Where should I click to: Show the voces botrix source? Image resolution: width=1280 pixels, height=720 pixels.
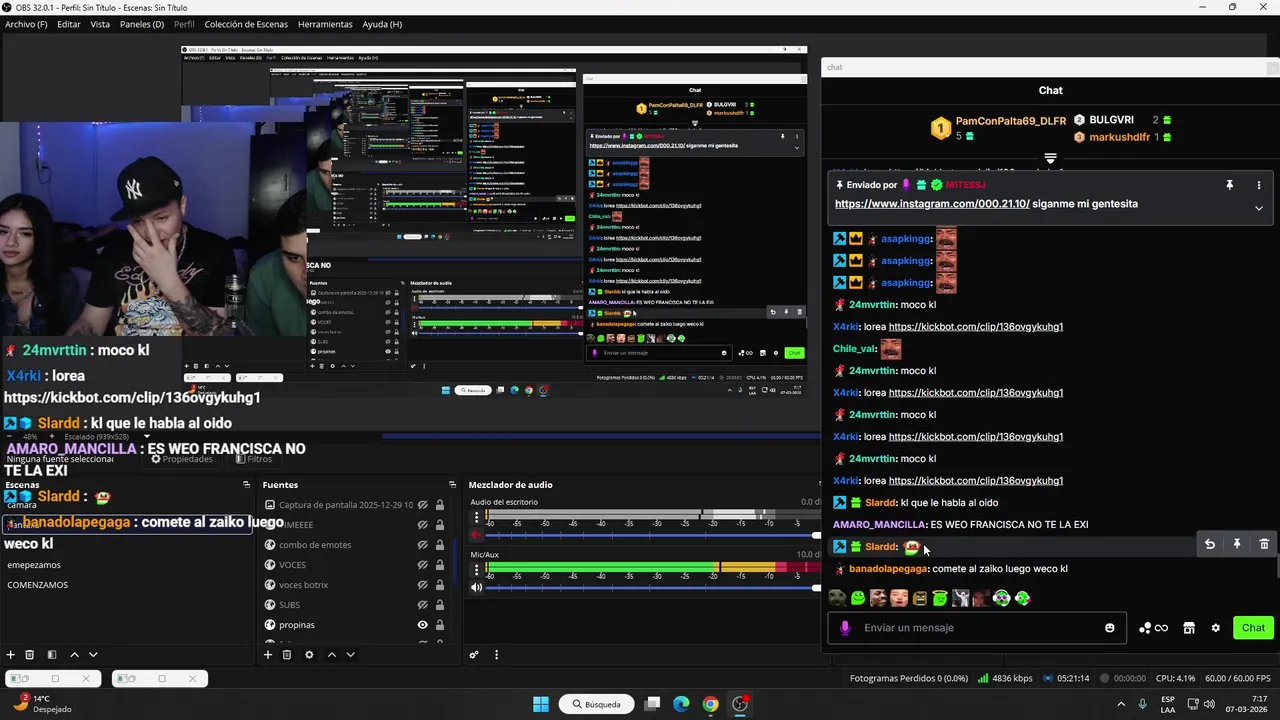(422, 585)
